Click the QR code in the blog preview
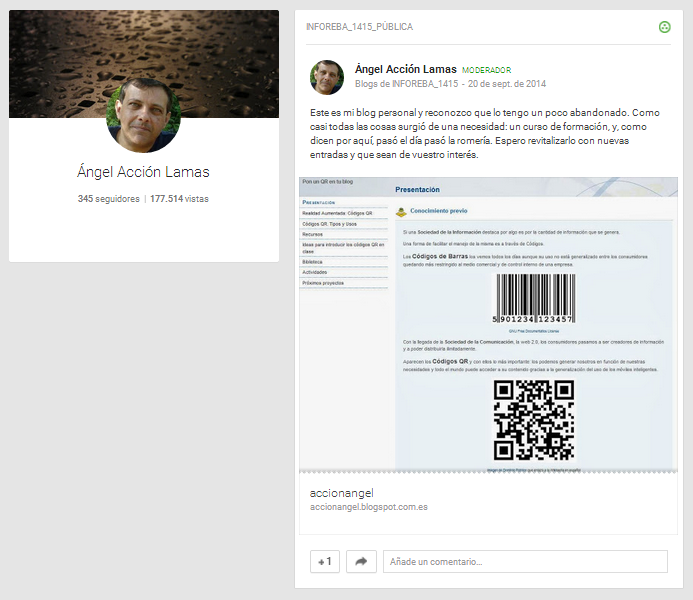The width and height of the screenshot is (693, 600). pos(534,420)
